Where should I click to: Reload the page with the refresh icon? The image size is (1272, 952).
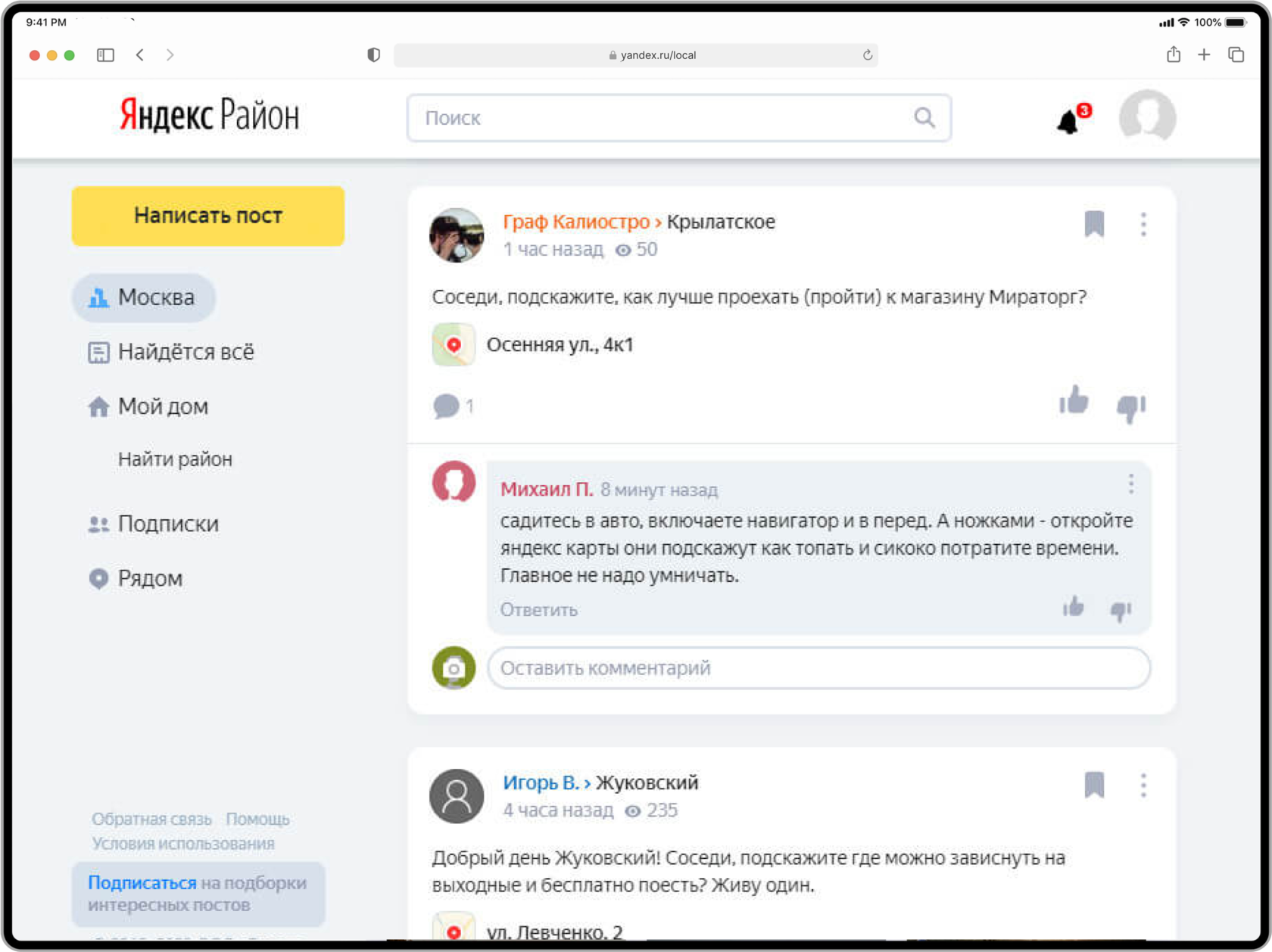[868, 54]
